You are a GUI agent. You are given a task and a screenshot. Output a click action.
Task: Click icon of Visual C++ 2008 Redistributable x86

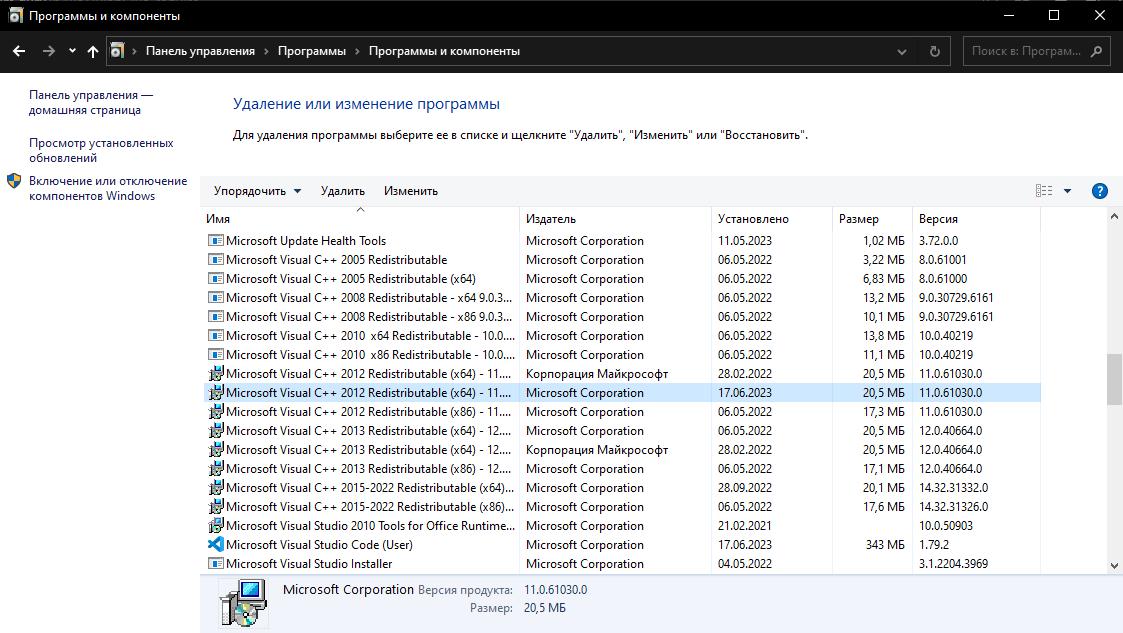click(215, 316)
